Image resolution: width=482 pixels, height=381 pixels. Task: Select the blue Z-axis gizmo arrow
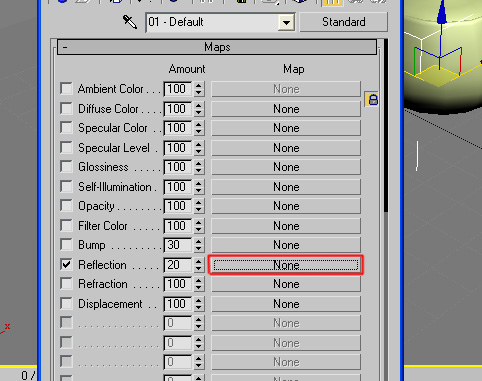pyautogui.click(x=442, y=13)
